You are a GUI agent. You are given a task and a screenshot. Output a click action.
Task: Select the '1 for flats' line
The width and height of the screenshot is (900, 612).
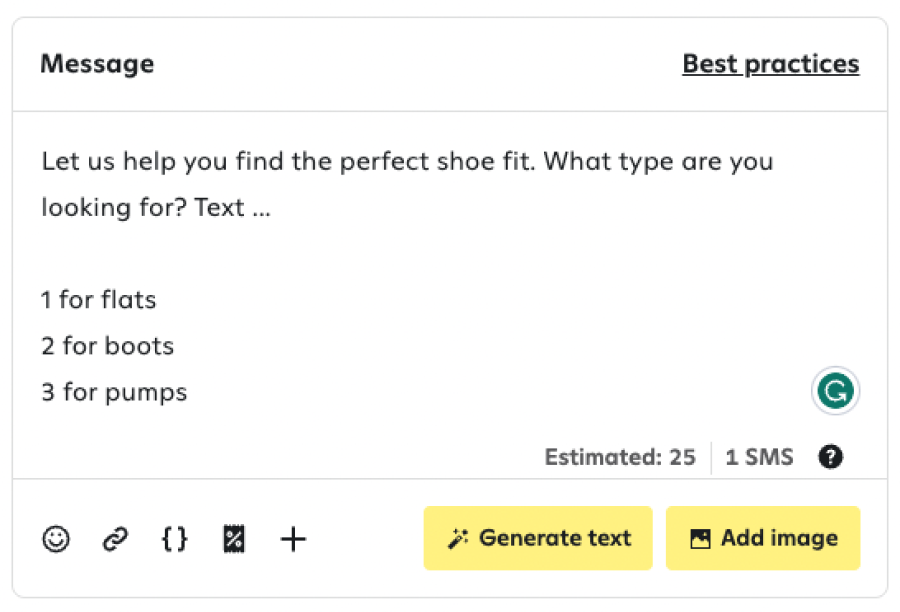pos(98,300)
